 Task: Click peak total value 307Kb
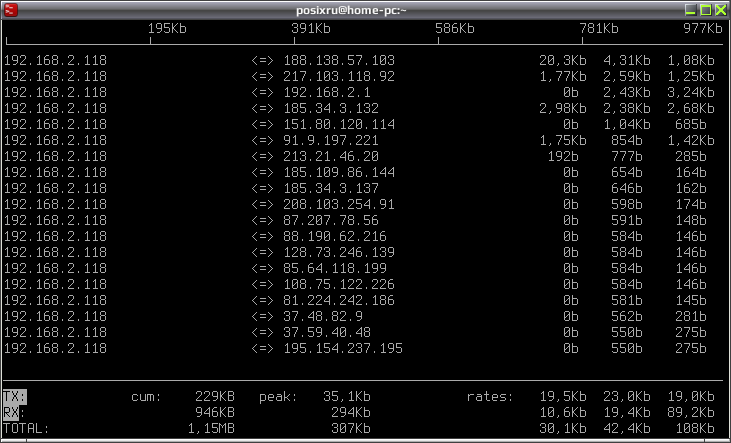351,429
